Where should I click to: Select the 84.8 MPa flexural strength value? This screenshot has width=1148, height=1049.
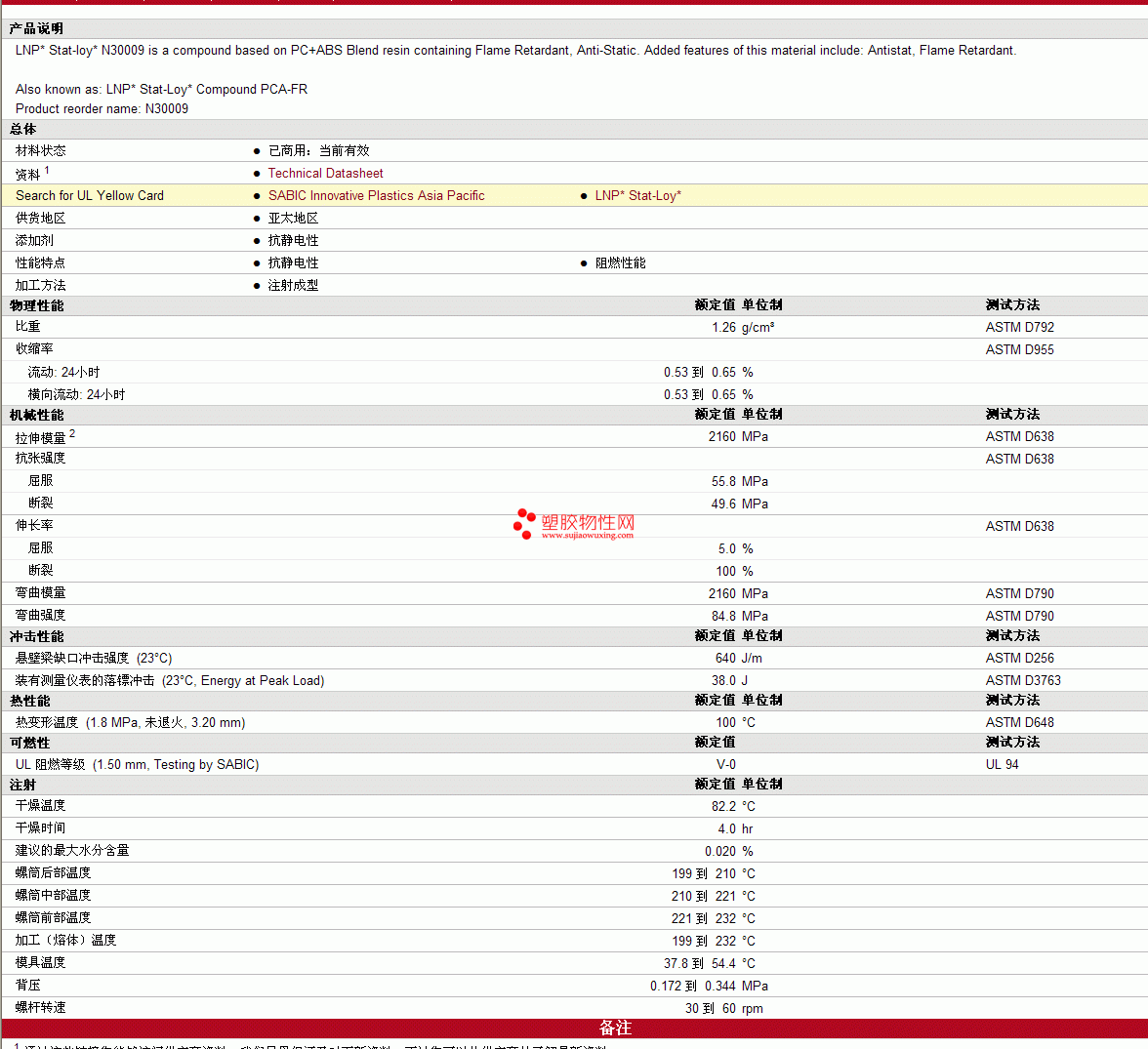pyautogui.click(x=740, y=617)
